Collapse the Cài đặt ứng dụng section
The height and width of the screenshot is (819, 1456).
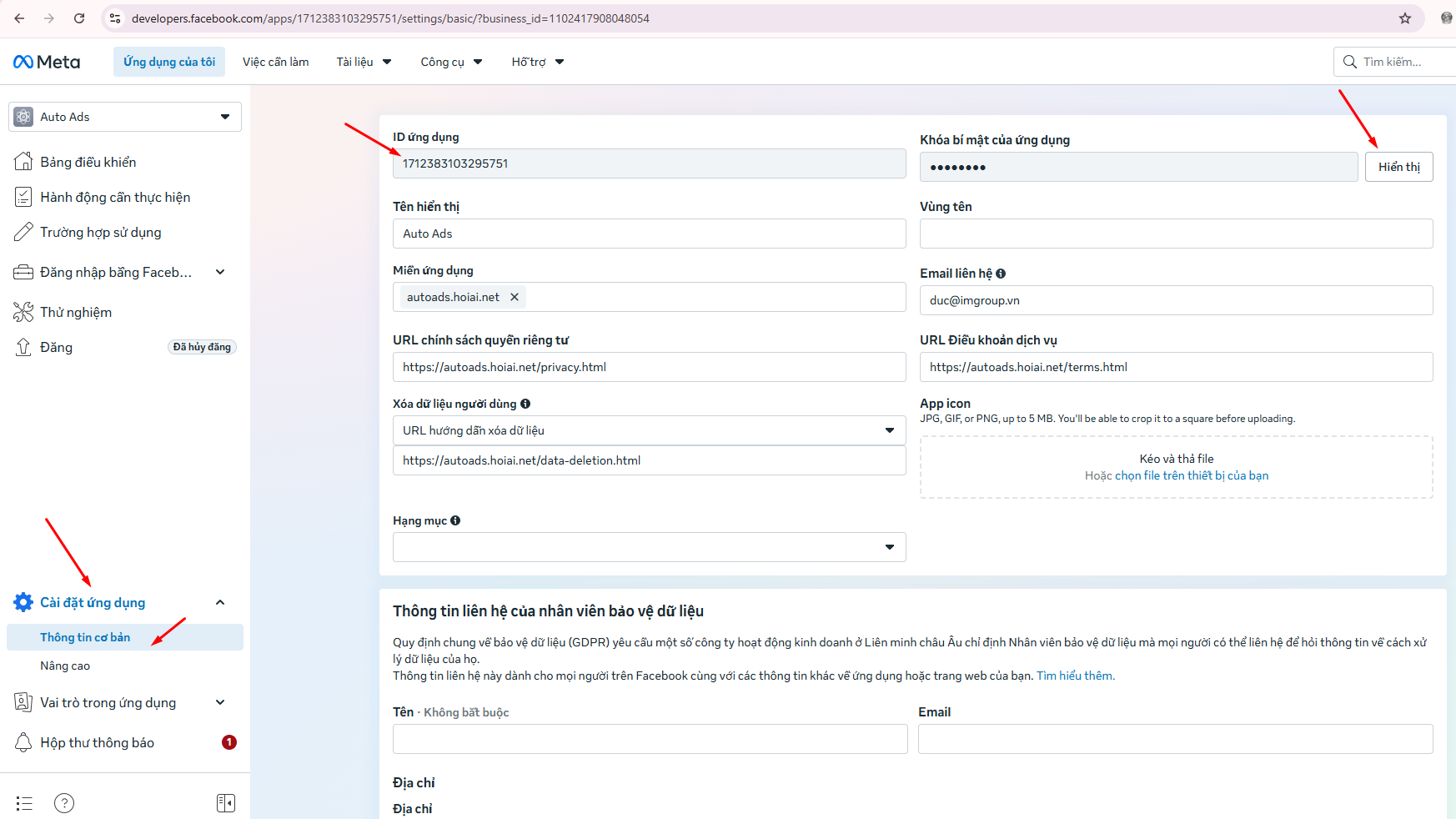[x=220, y=602]
